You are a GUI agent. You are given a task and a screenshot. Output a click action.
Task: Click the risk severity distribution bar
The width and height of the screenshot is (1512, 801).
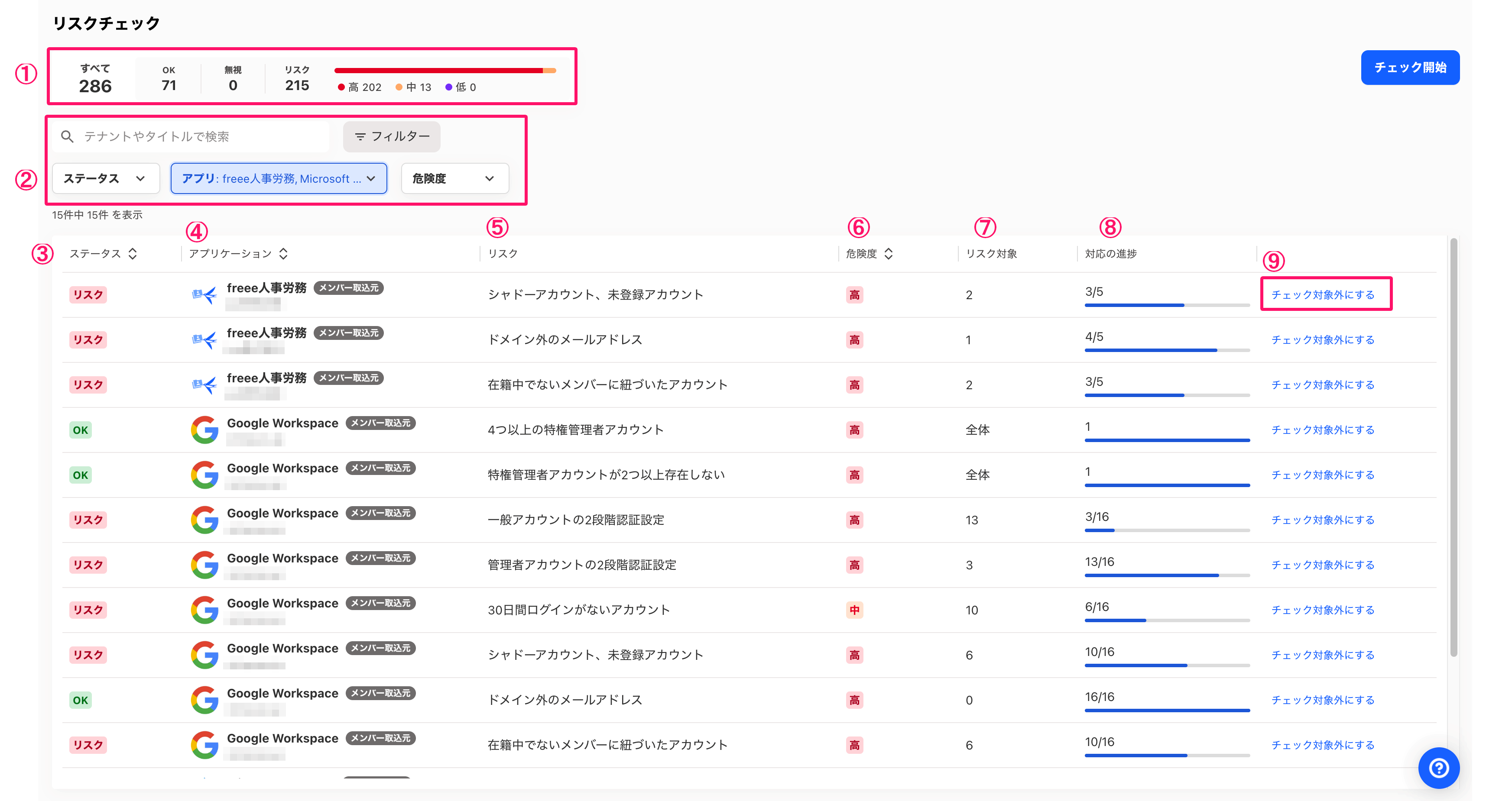pos(445,71)
